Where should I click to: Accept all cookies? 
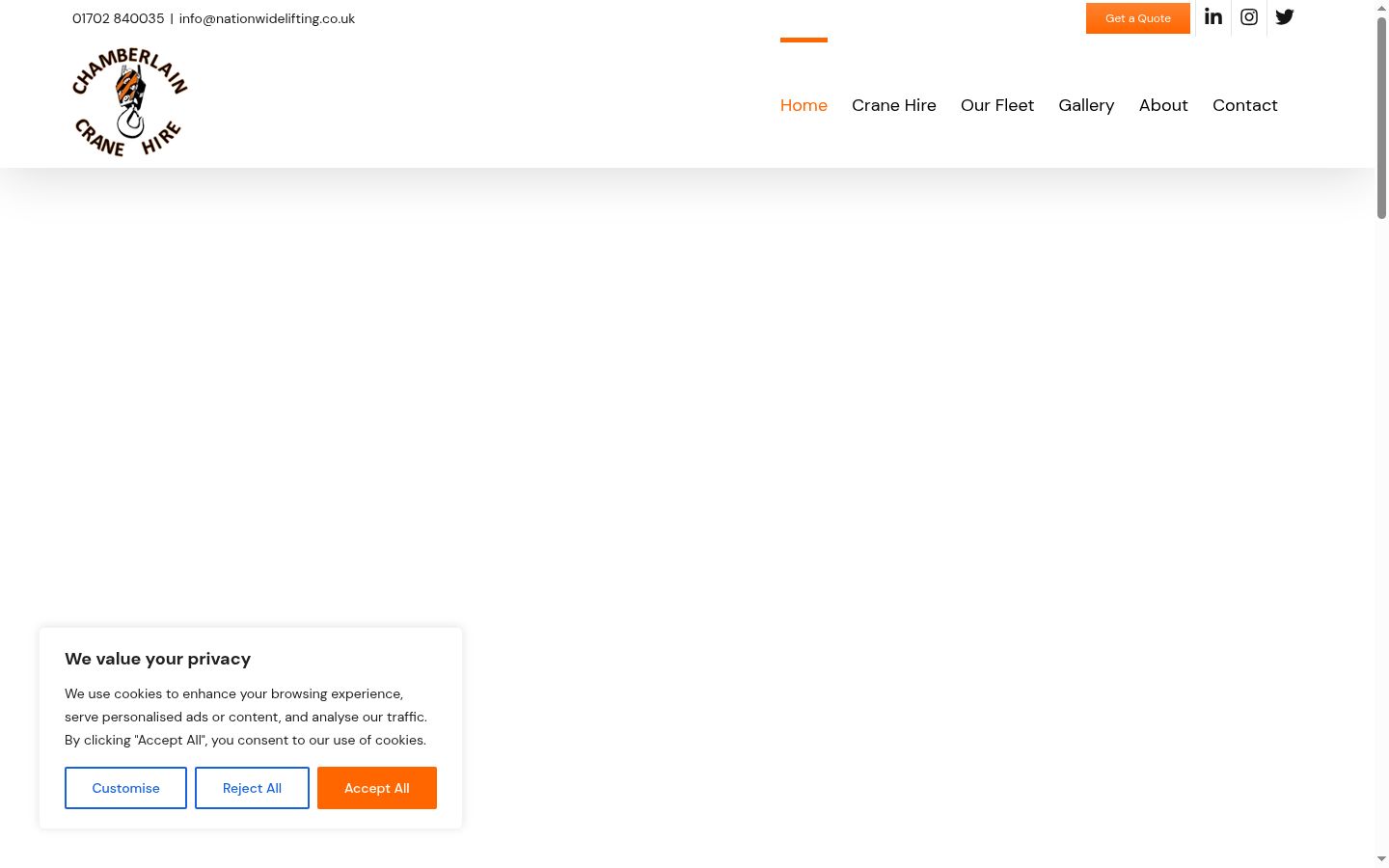[x=377, y=788]
